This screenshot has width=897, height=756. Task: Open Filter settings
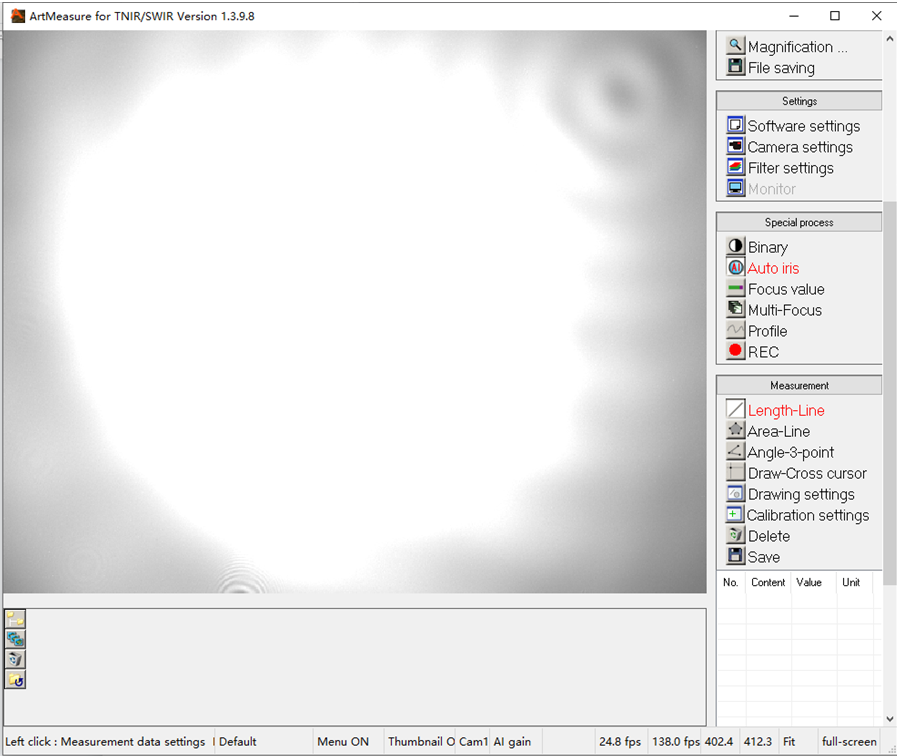pos(790,168)
